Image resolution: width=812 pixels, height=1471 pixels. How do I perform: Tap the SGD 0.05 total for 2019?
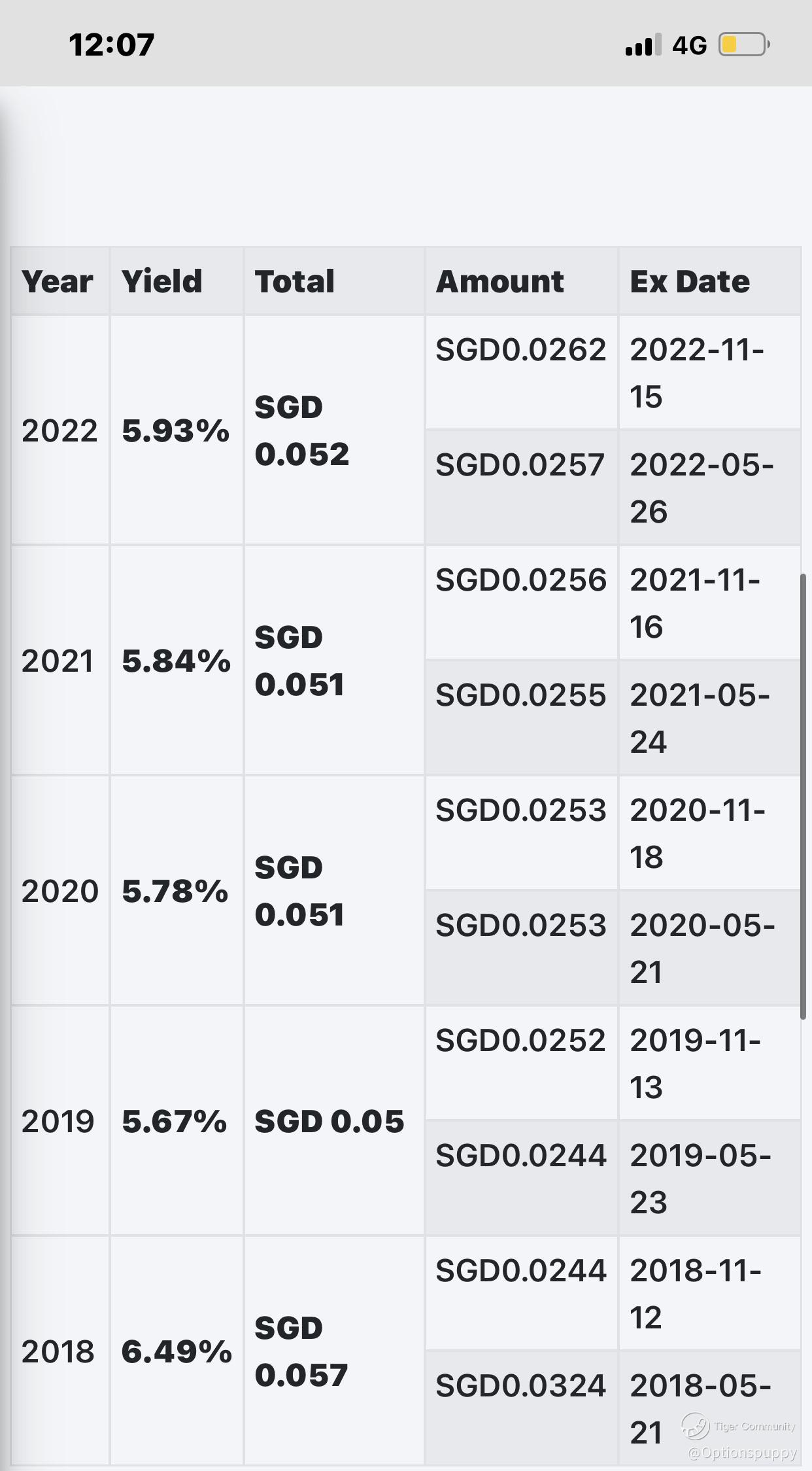click(x=330, y=1122)
